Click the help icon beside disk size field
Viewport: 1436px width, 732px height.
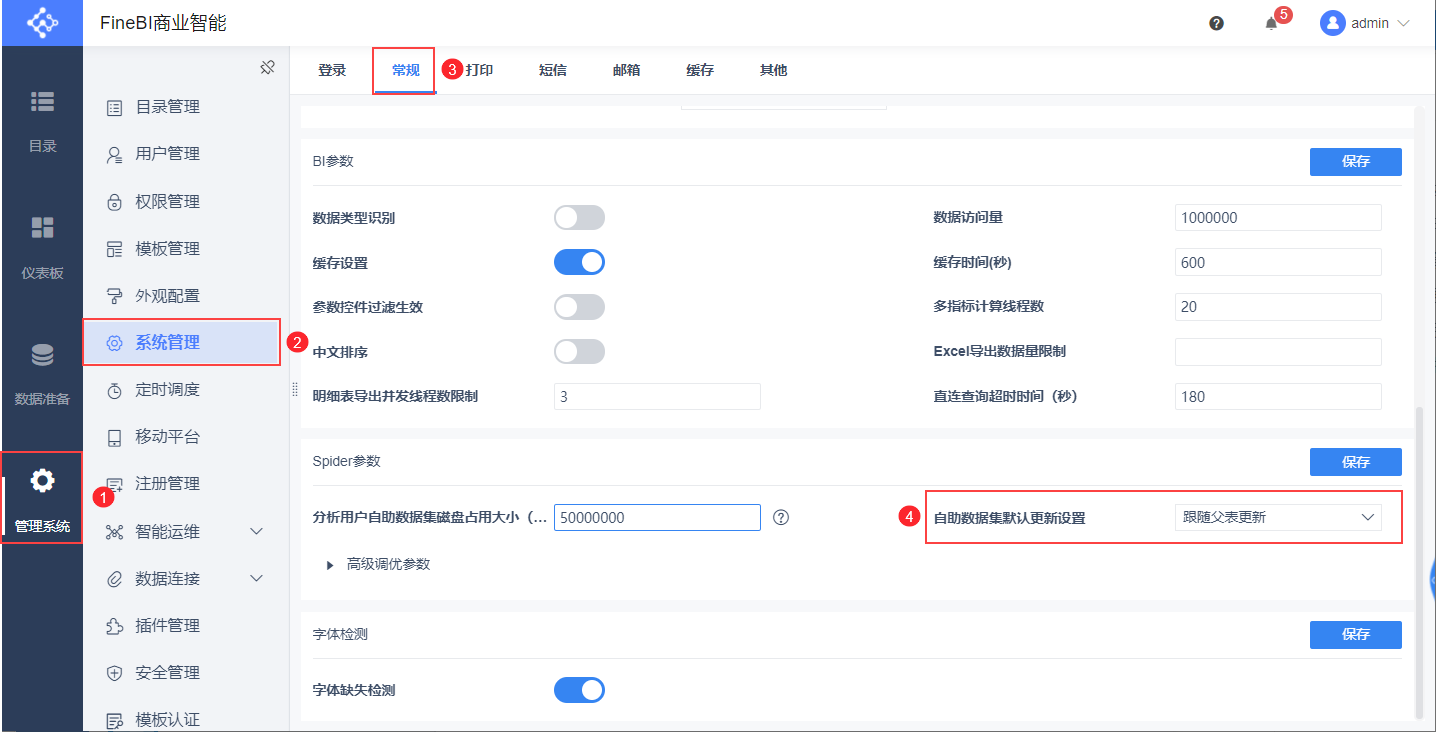[x=782, y=517]
